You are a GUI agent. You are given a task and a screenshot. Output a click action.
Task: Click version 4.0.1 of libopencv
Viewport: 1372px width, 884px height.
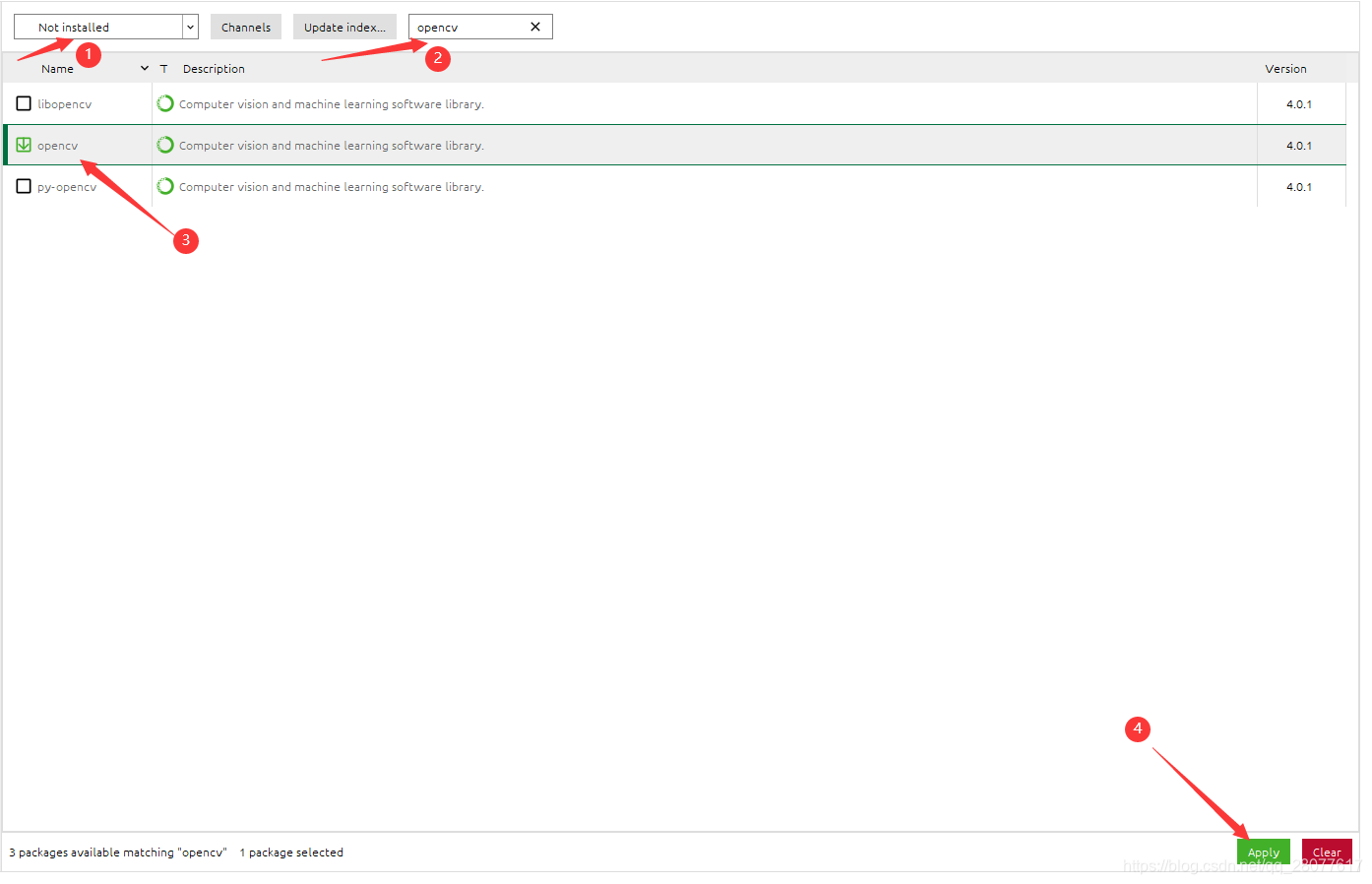pos(1298,104)
